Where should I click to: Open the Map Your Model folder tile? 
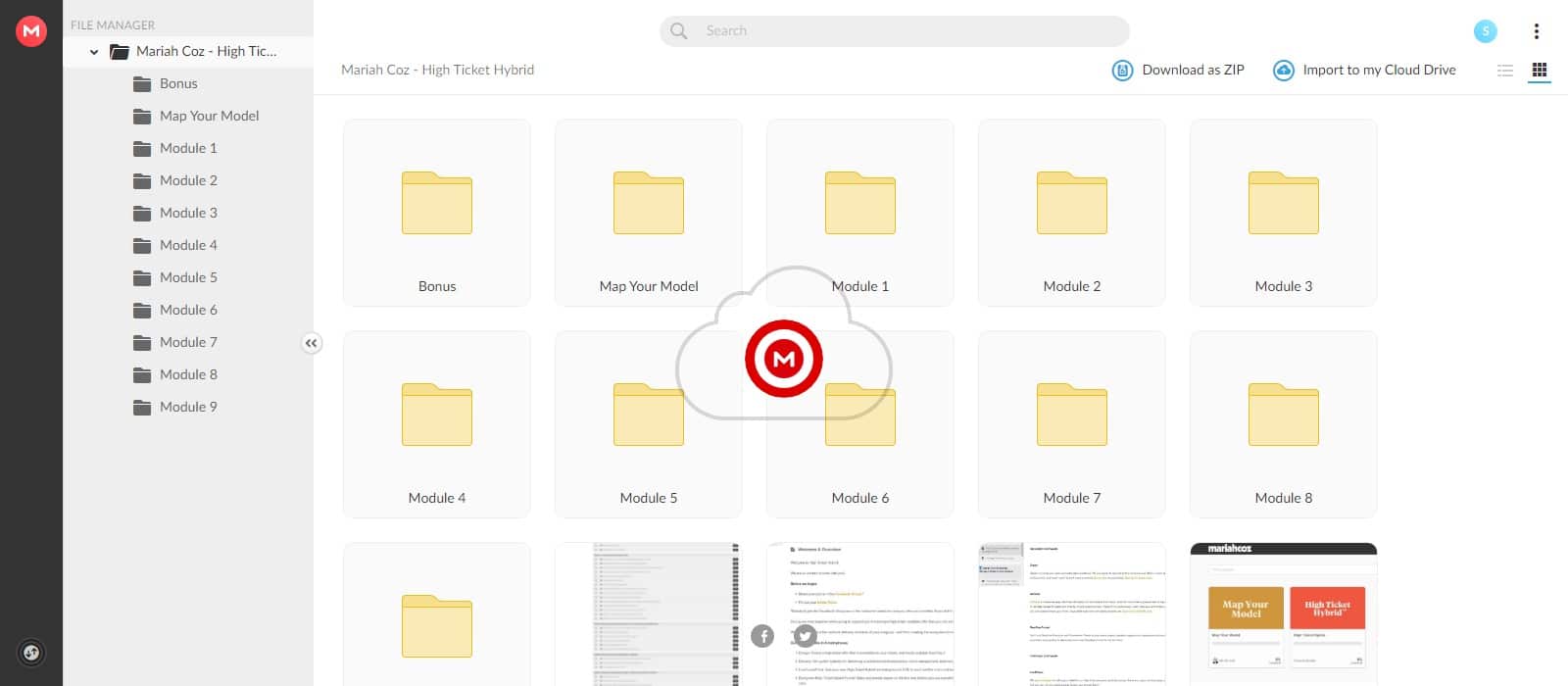[648, 213]
